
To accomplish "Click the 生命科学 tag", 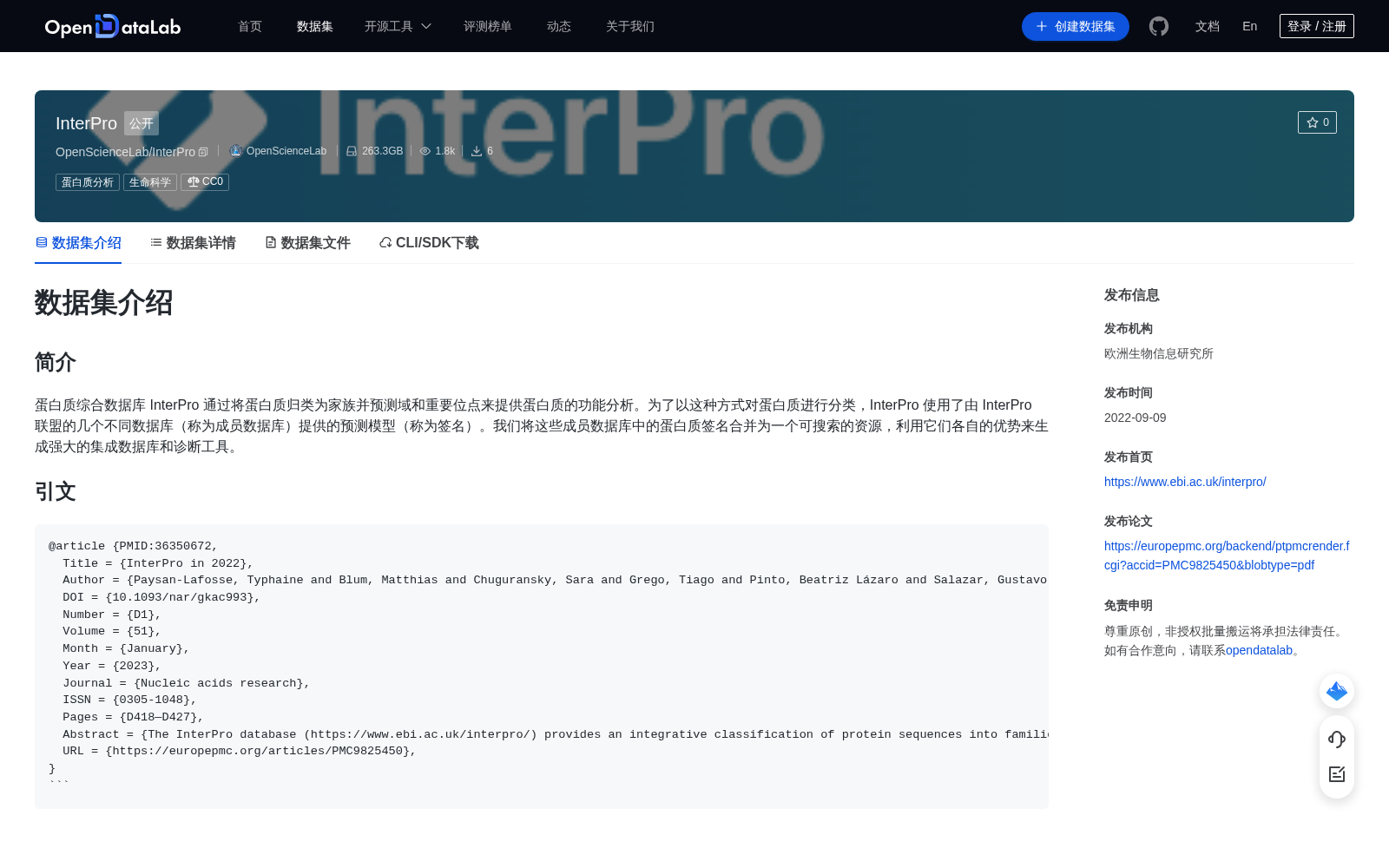I will (x=150, y=182).
